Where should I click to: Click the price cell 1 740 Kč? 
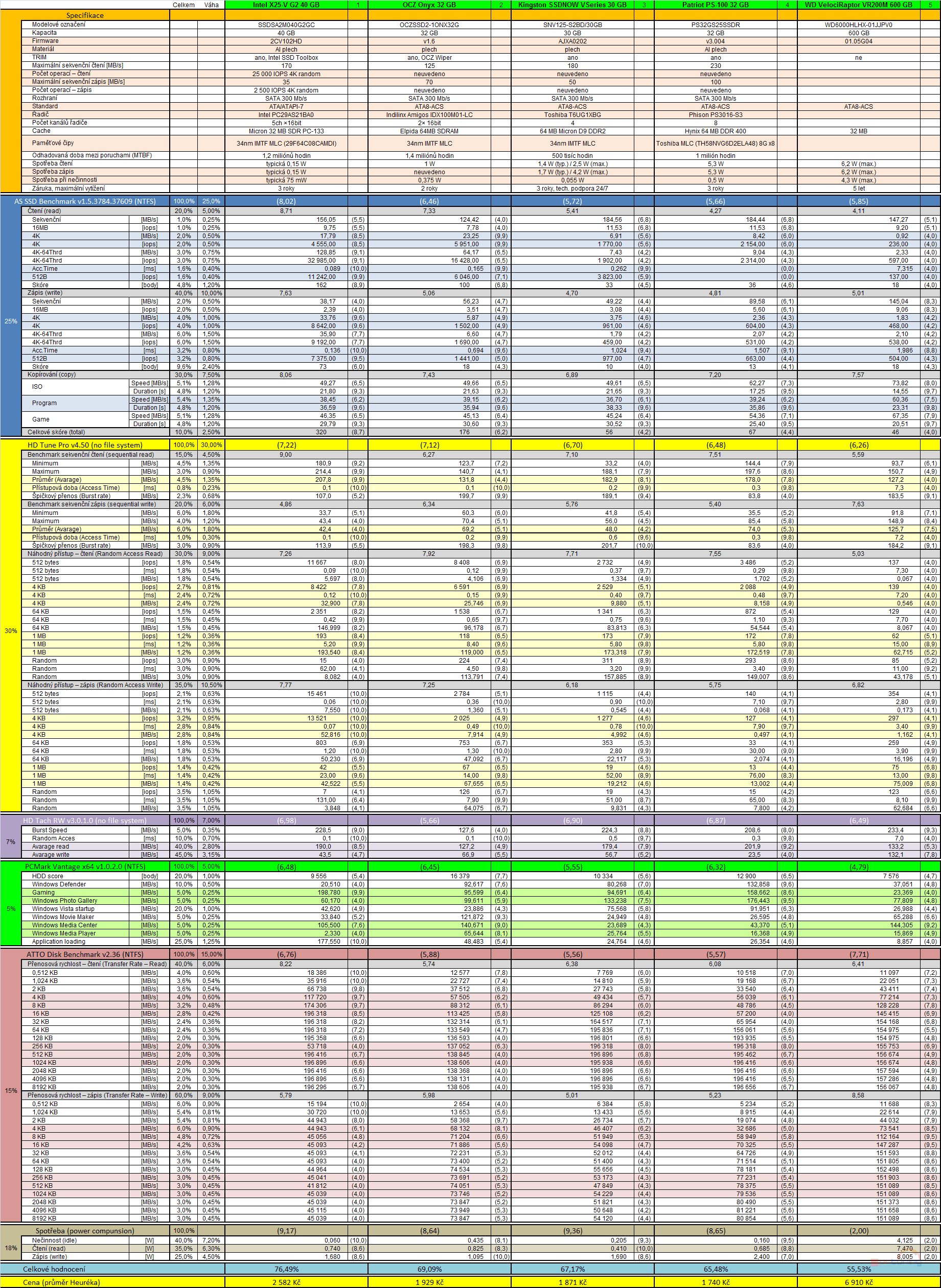coord(716,1282)
